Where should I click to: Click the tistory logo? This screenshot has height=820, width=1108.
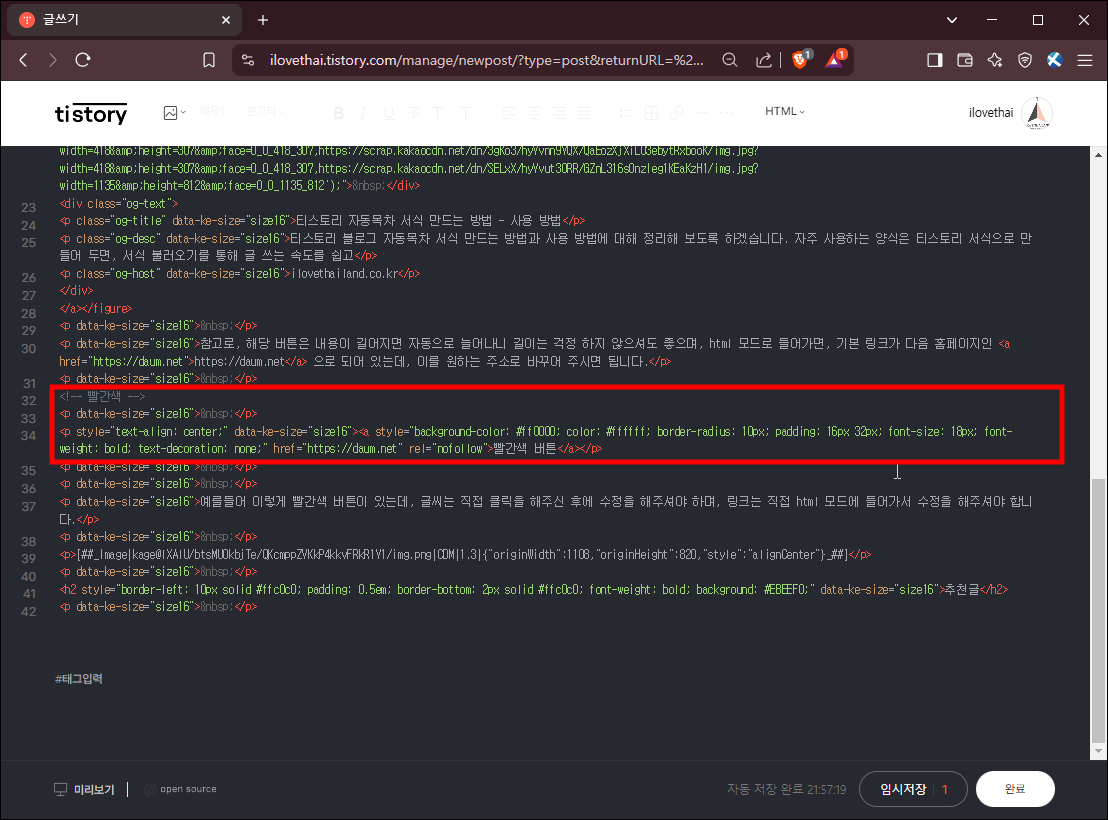tap(91, 113)
